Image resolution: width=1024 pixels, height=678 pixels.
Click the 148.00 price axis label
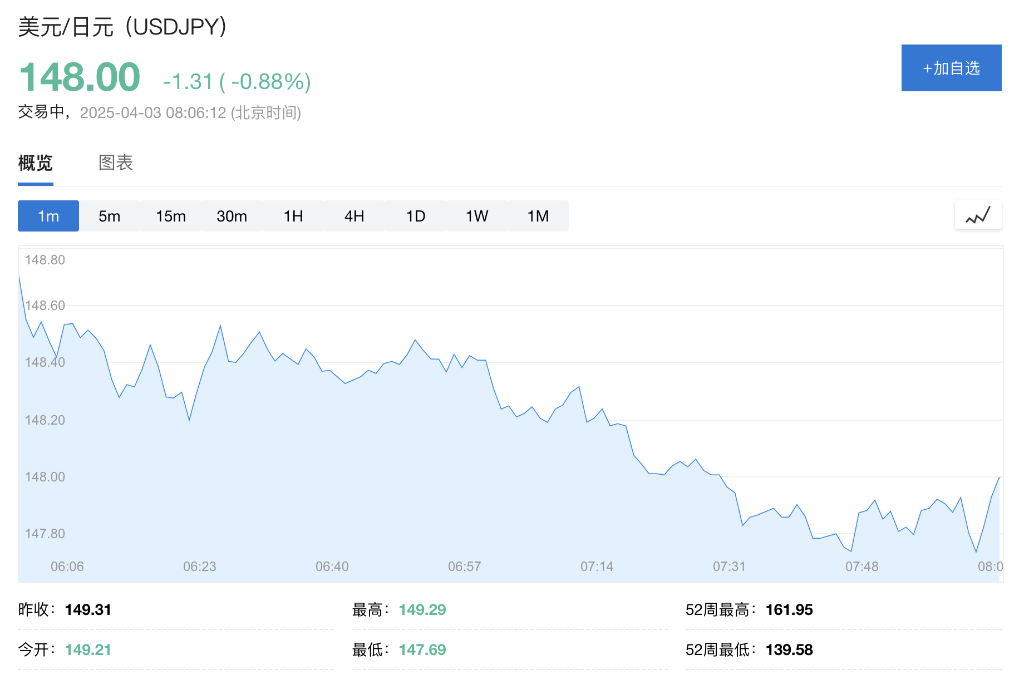pyautogui.click(x=45, y=477)
